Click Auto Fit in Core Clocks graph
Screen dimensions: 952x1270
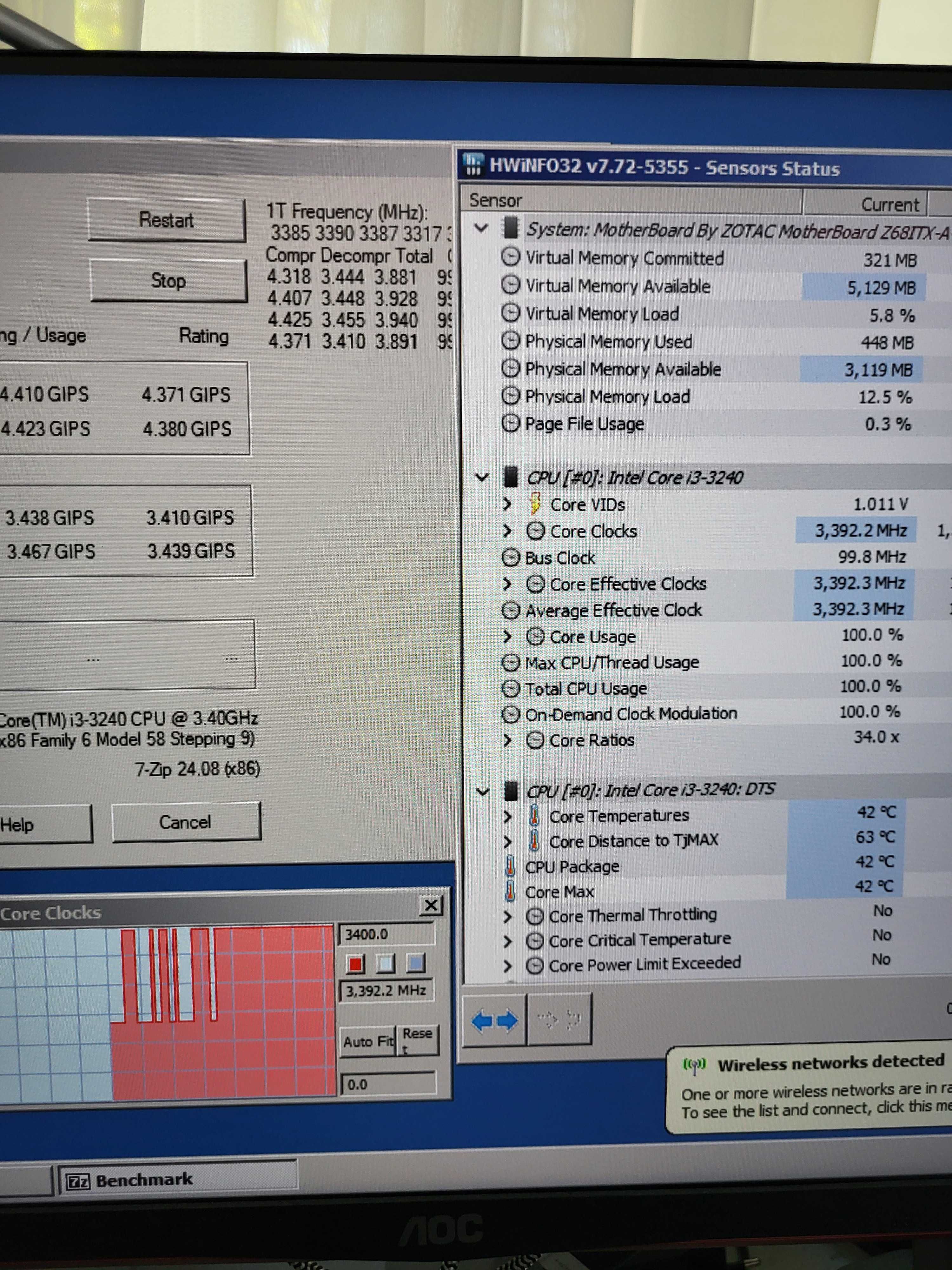point(368,1041)
